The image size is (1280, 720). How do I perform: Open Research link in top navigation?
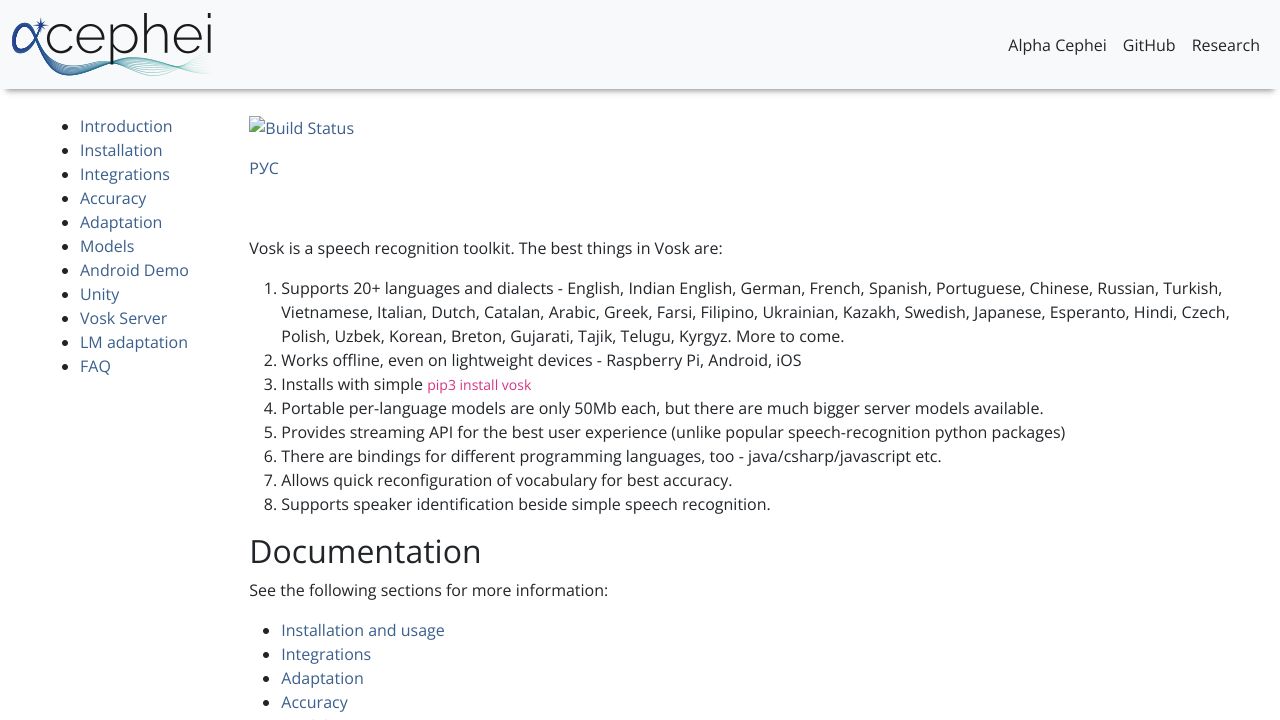point(1225,45)
